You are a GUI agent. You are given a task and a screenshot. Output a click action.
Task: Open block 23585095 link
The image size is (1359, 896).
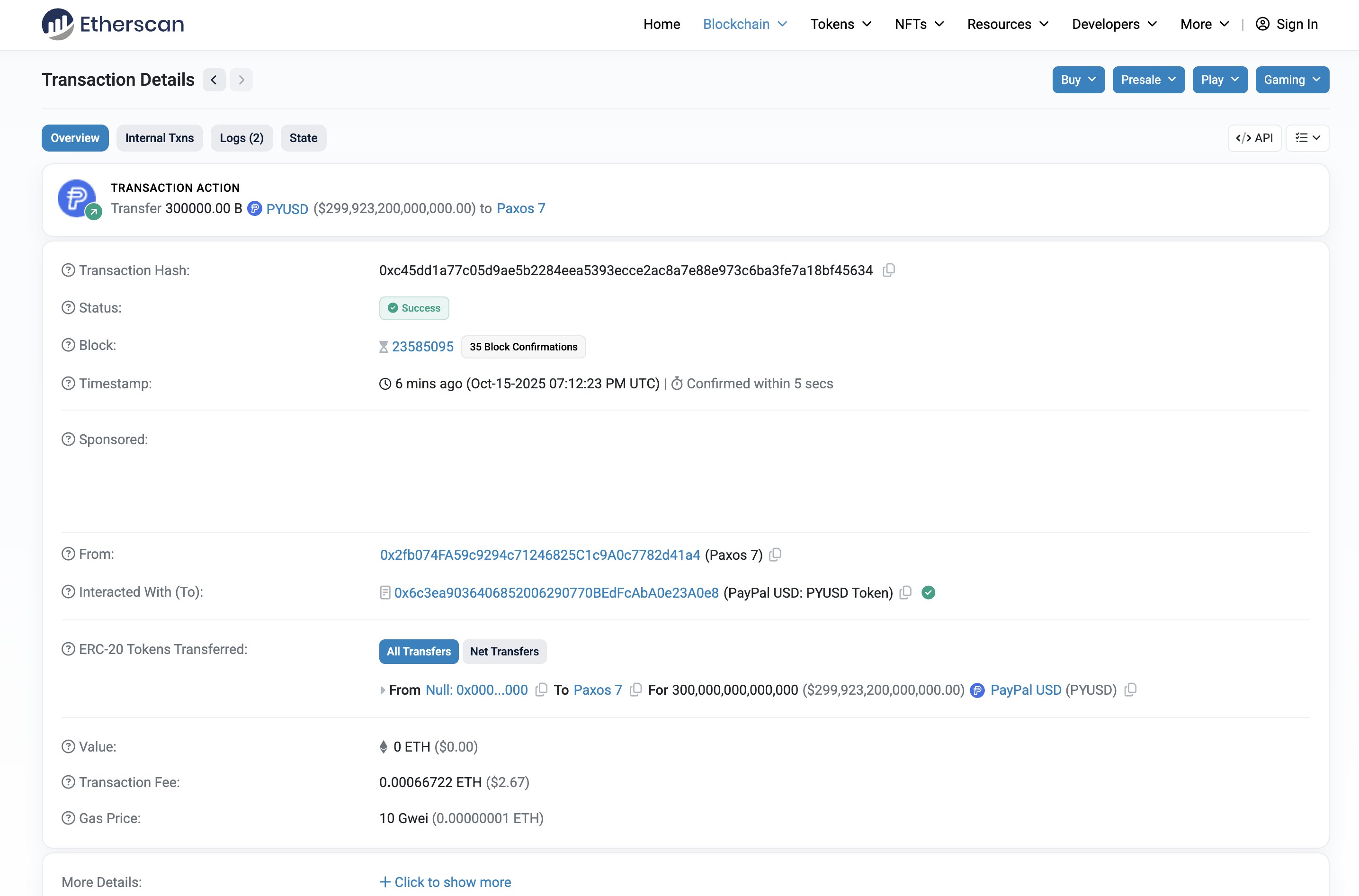[422, 347]
